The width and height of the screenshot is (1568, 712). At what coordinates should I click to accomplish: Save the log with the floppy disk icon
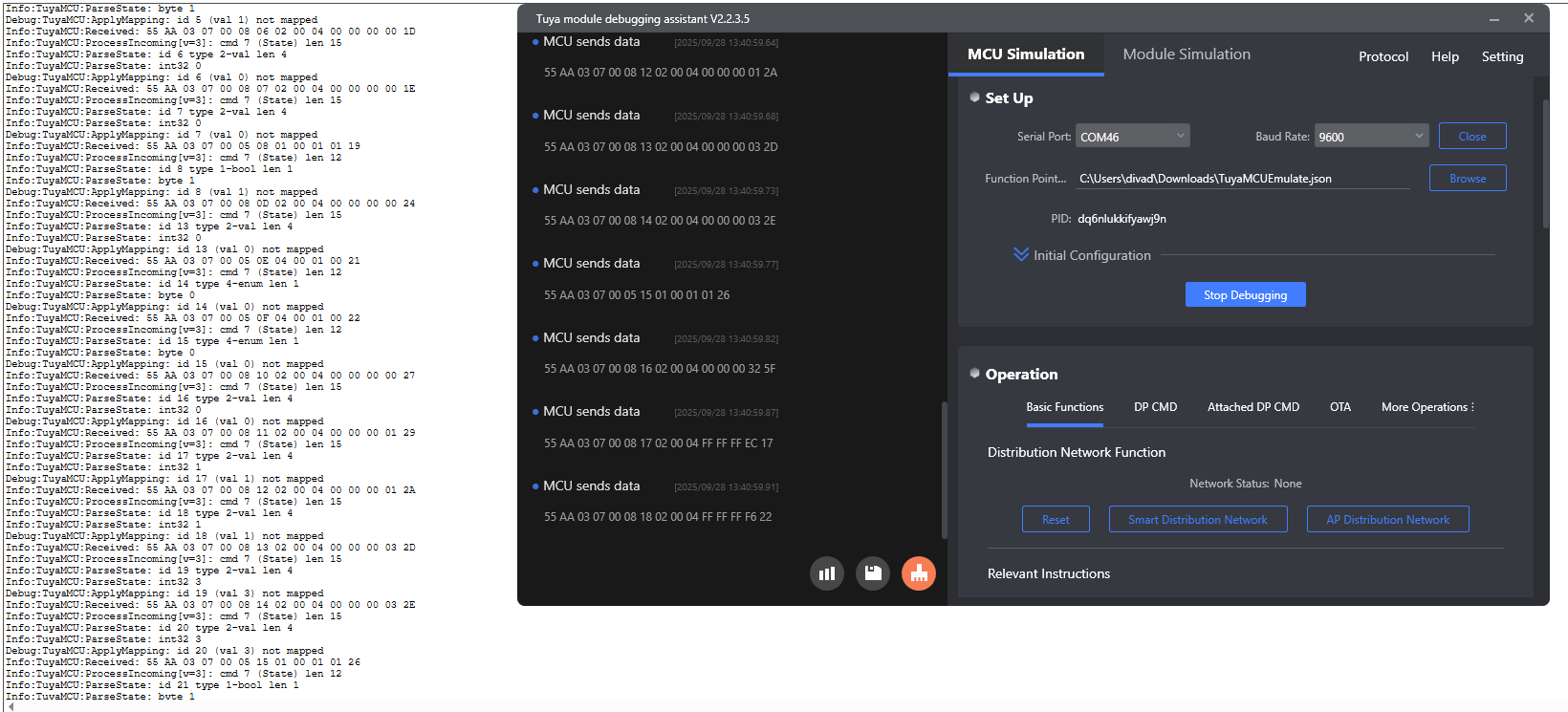(873, 573)
